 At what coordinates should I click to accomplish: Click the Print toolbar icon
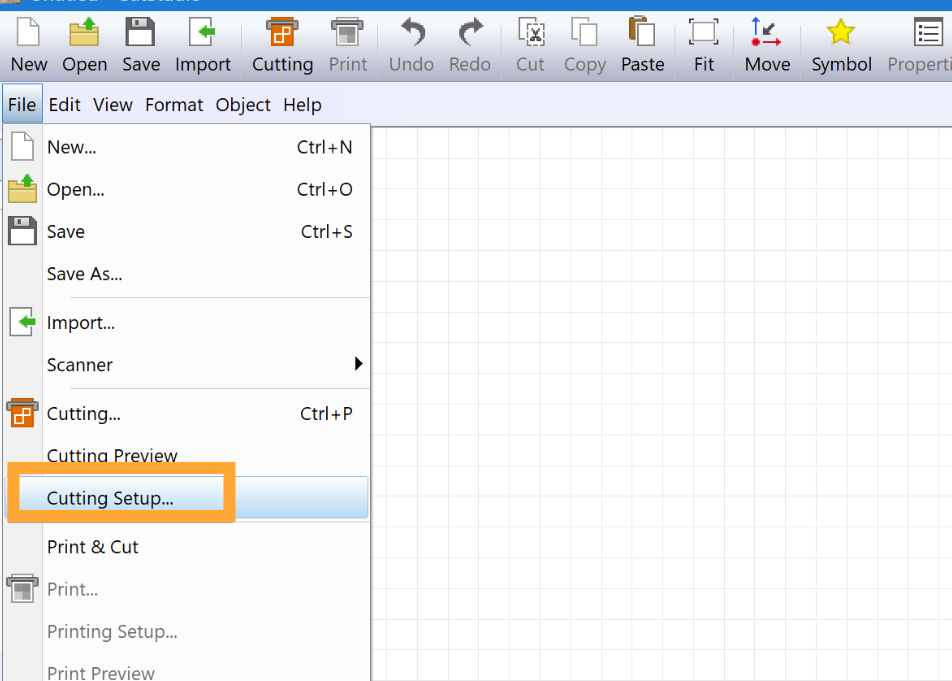(x=347, y=33)
